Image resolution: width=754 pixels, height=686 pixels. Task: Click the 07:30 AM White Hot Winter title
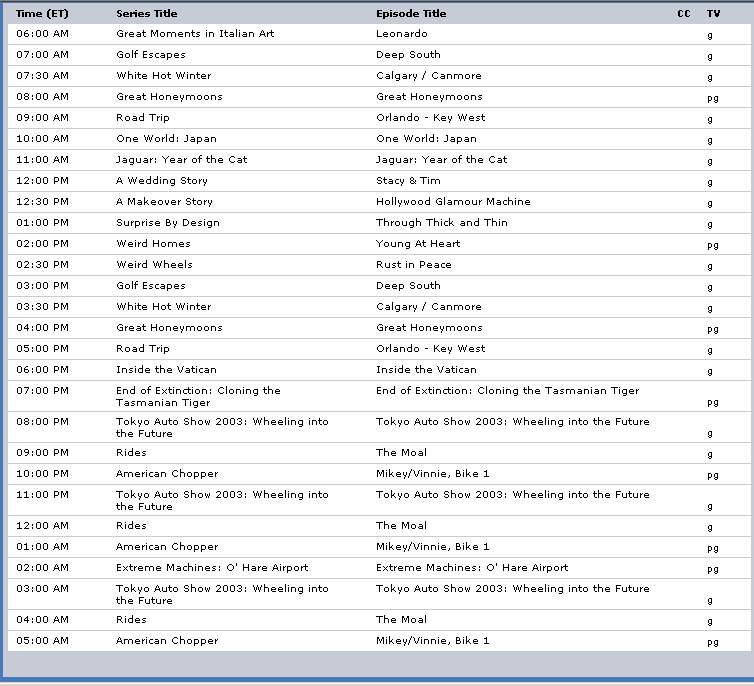164,75
